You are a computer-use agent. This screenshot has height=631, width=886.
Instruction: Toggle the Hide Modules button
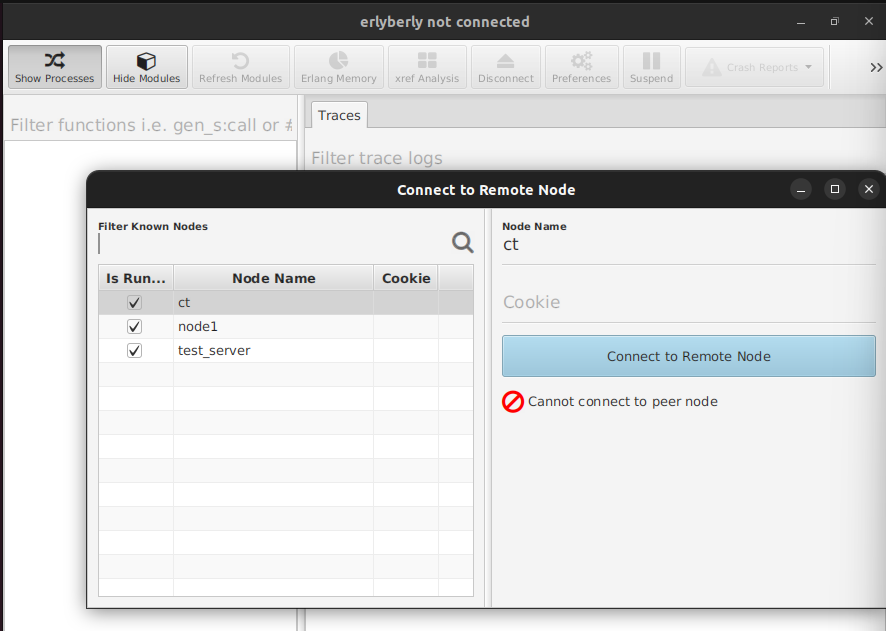tap(147, 67)
